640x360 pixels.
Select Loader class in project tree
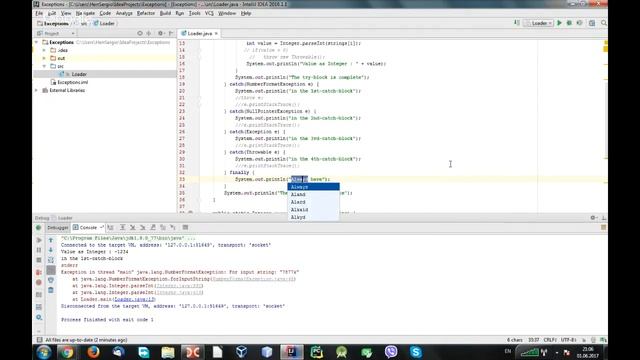tap(79, 74)
